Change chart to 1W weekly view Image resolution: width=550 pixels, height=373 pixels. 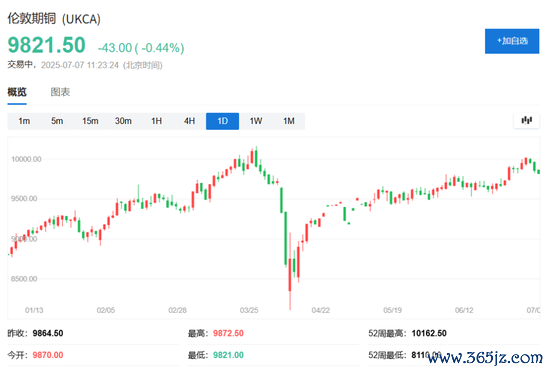(256, 121)
